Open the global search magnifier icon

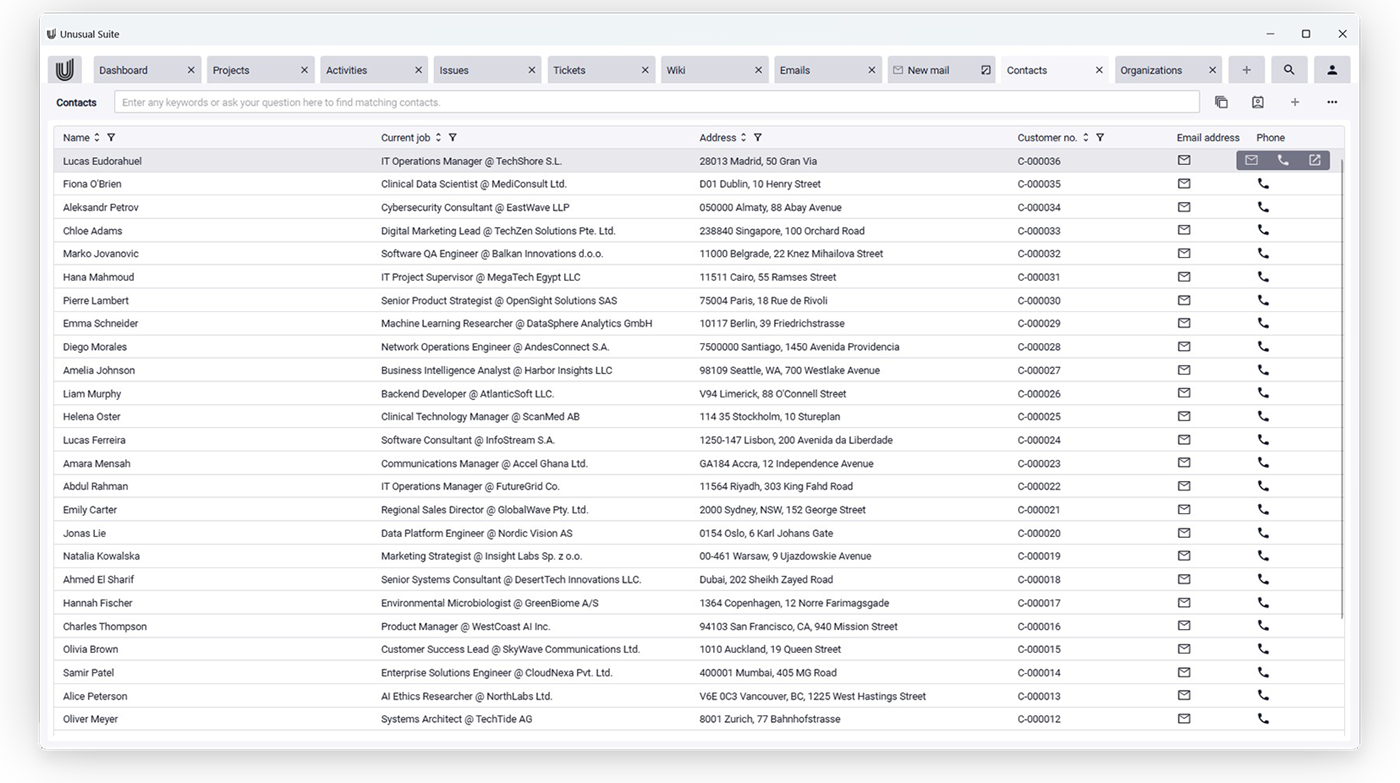pos(1289,70)
